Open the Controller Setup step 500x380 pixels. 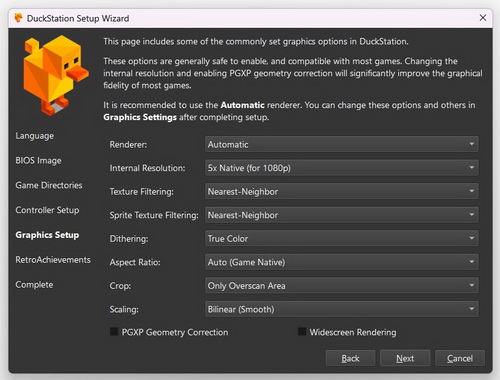[47, 210]
